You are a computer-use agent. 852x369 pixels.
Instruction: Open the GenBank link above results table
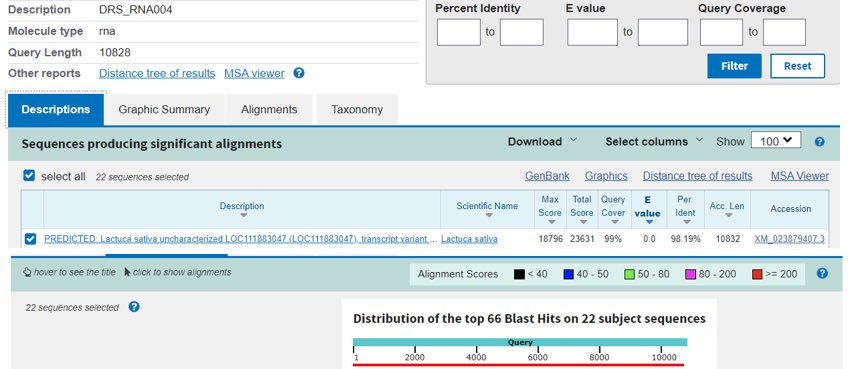click(547, 176)
